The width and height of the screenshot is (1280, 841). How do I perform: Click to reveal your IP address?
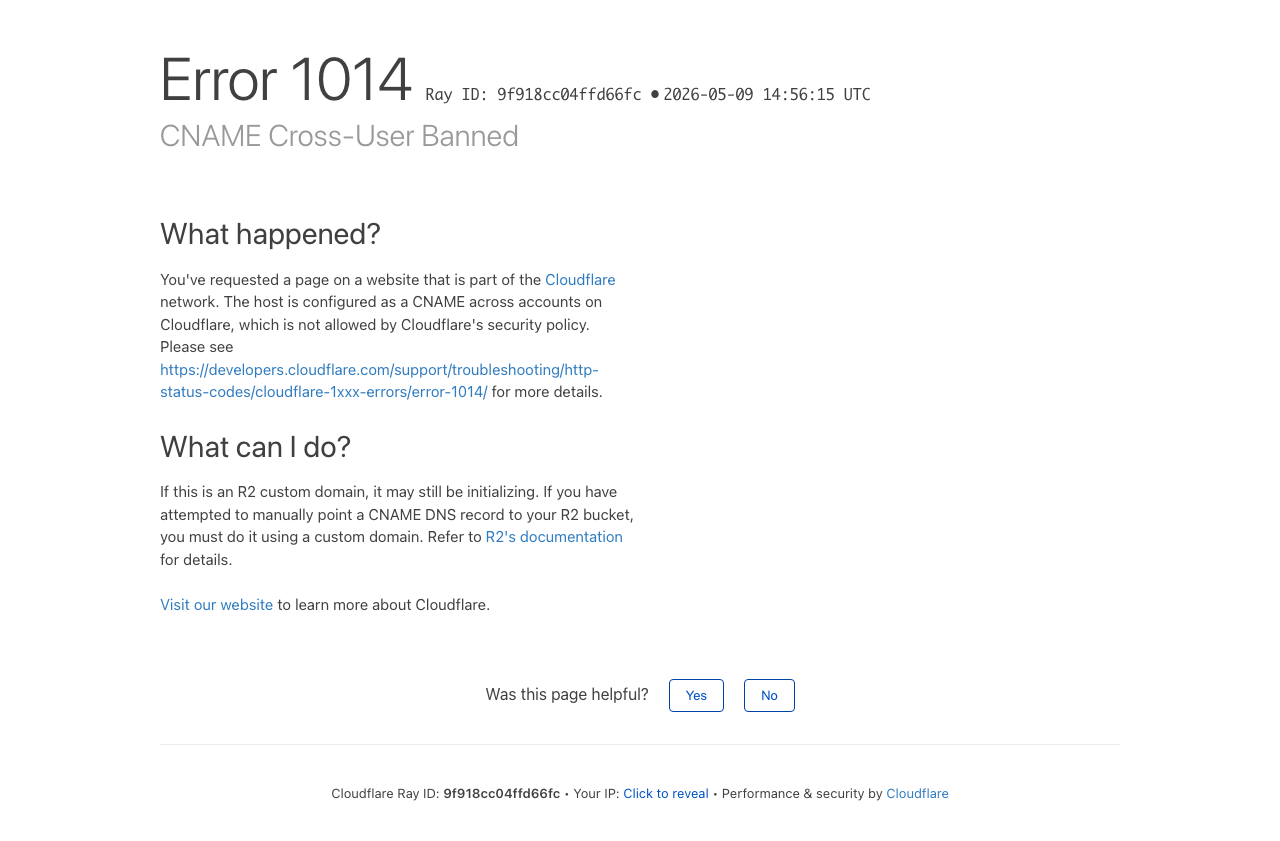[666, 794]
